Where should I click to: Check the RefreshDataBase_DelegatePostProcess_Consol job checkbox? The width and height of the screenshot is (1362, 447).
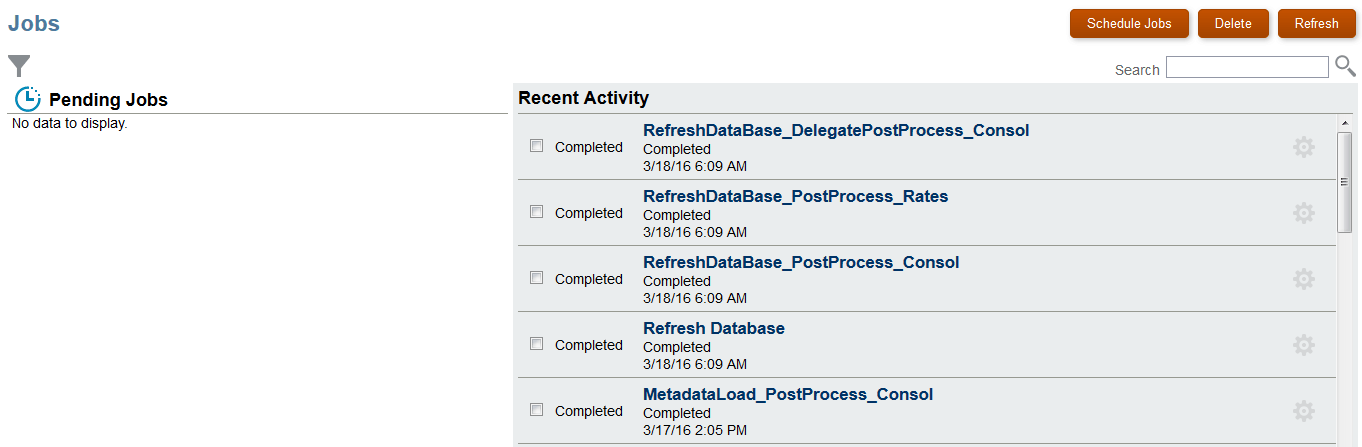pyautogui.click(x=537, y=146)
